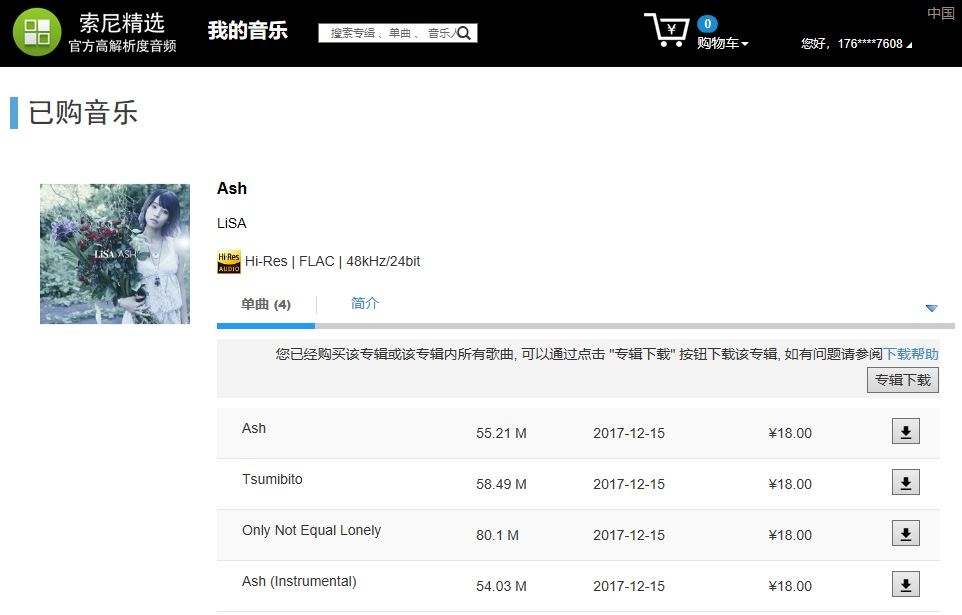Click the Ash track name in list

click(x=253, y=428)
